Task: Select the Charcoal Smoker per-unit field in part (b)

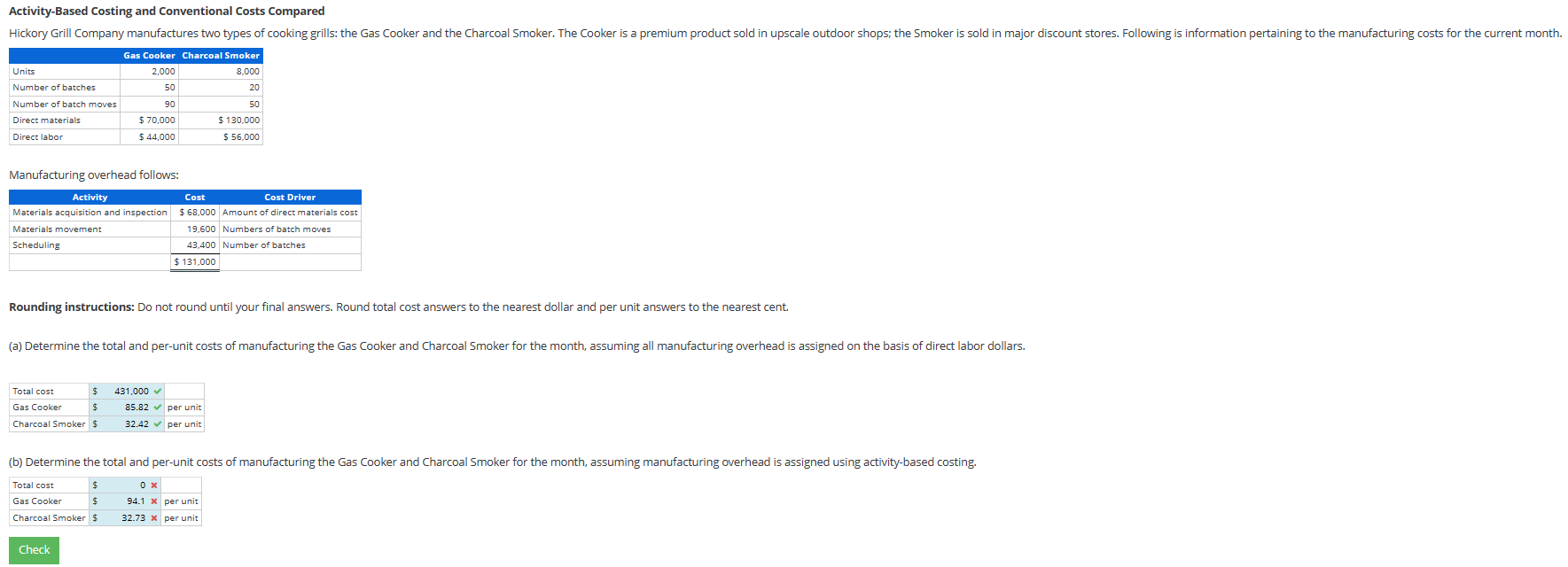Action: click(124, 517)
